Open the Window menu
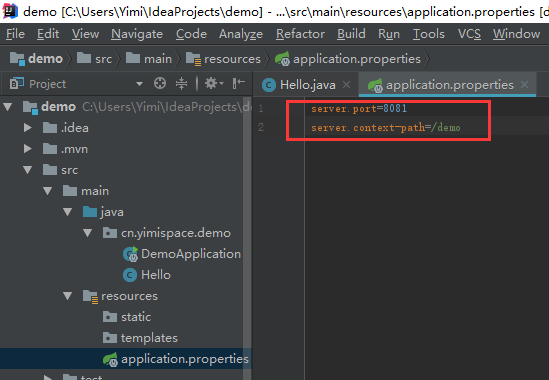The image size is (549, 380). coord(516,34)
